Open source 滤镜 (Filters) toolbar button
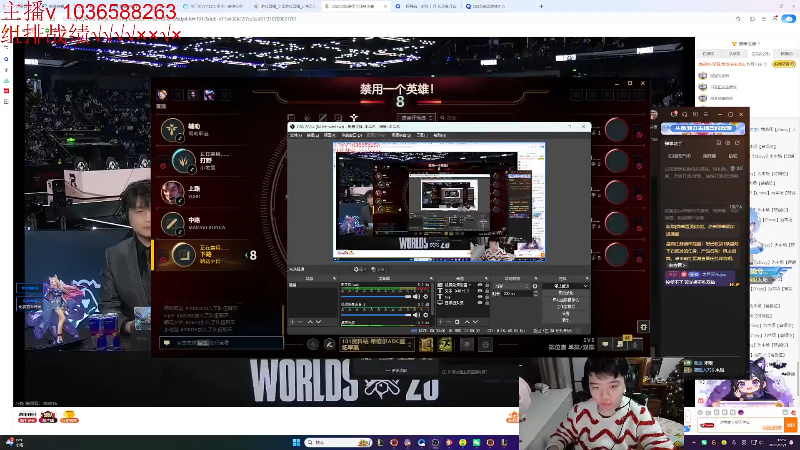 point(378,269)
